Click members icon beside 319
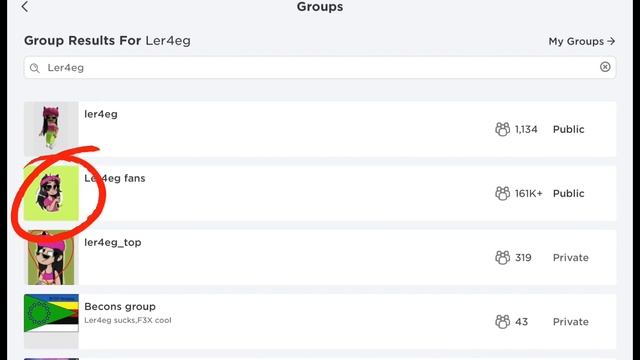Image resolution: width=640 pixels, height=360 pixels. tap(502, 257)
